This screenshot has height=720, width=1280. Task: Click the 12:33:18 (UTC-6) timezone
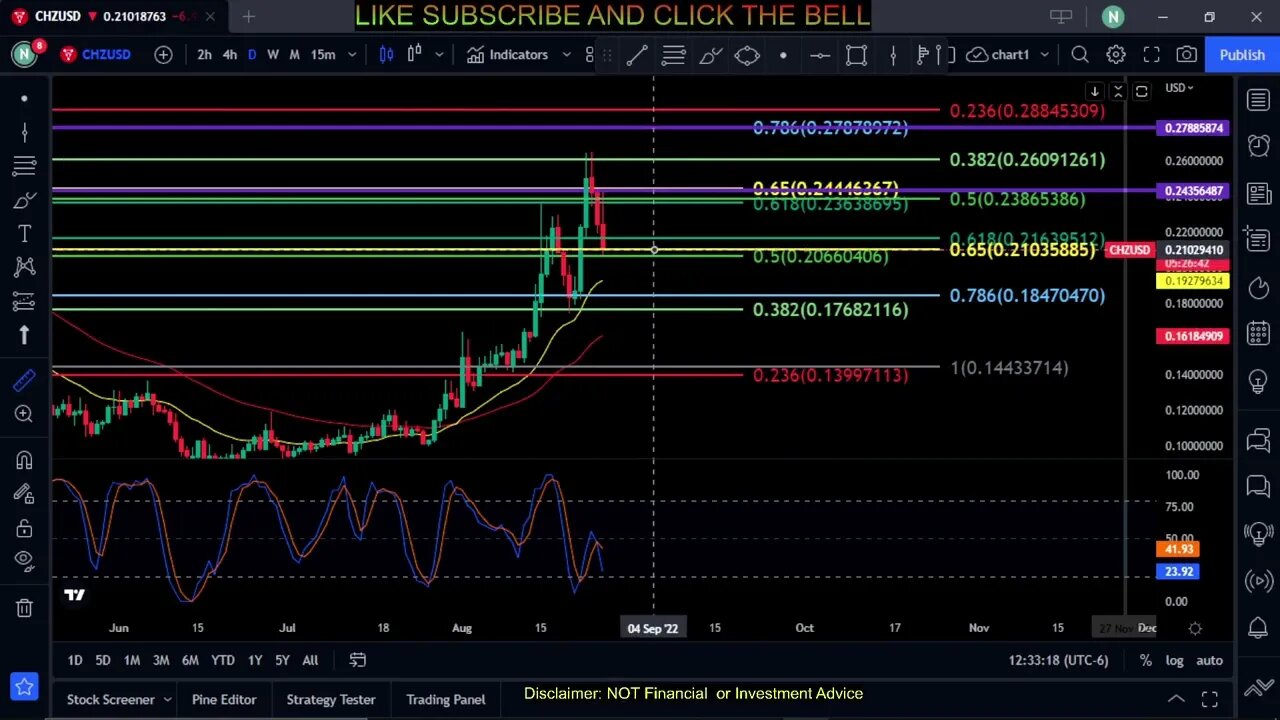coord(1059,660)
